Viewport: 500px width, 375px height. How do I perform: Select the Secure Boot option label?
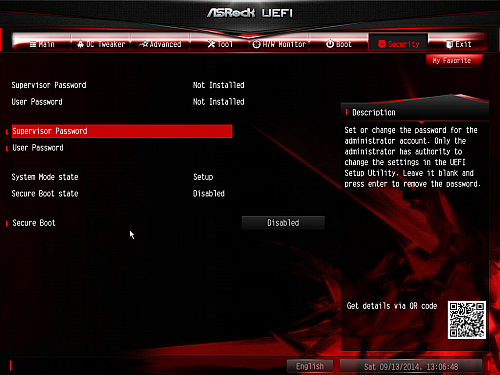[34, 223]
